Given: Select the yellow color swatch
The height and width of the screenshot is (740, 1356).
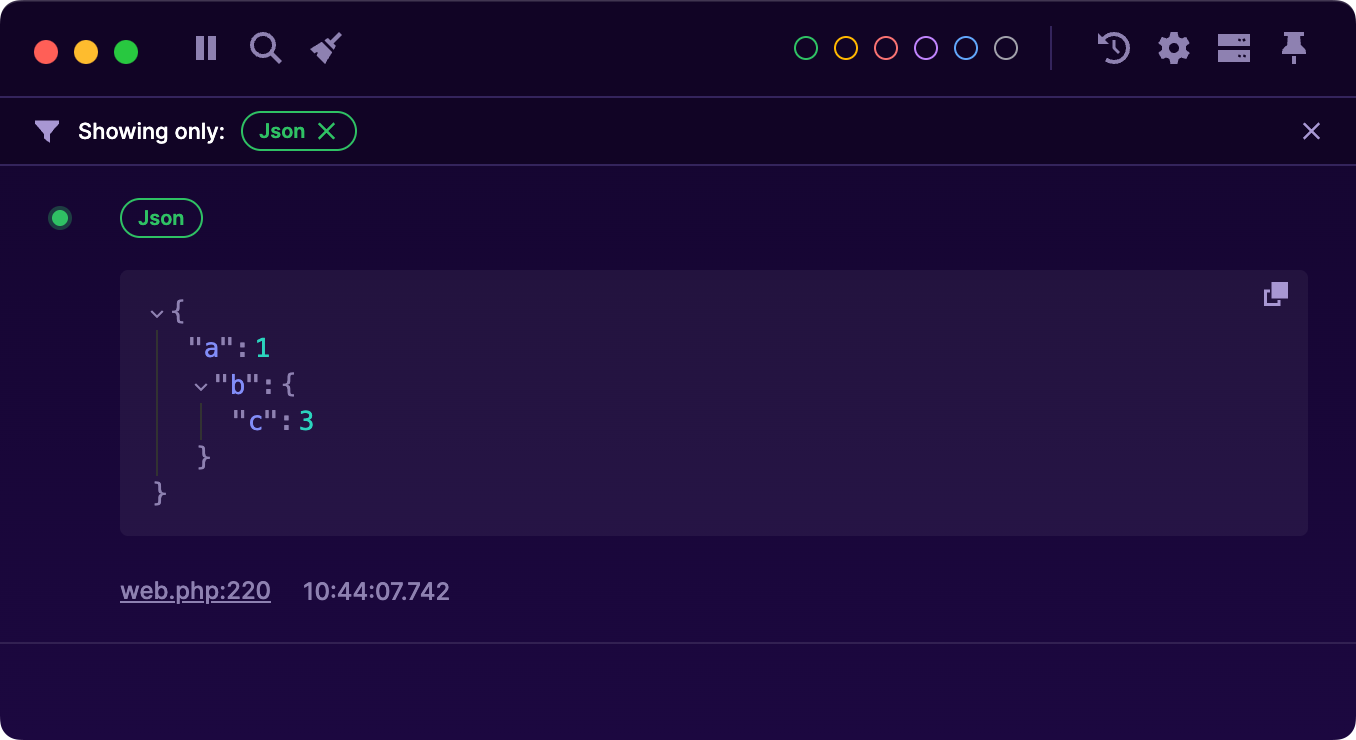Looking at the screenshot, I should (845, 47).
